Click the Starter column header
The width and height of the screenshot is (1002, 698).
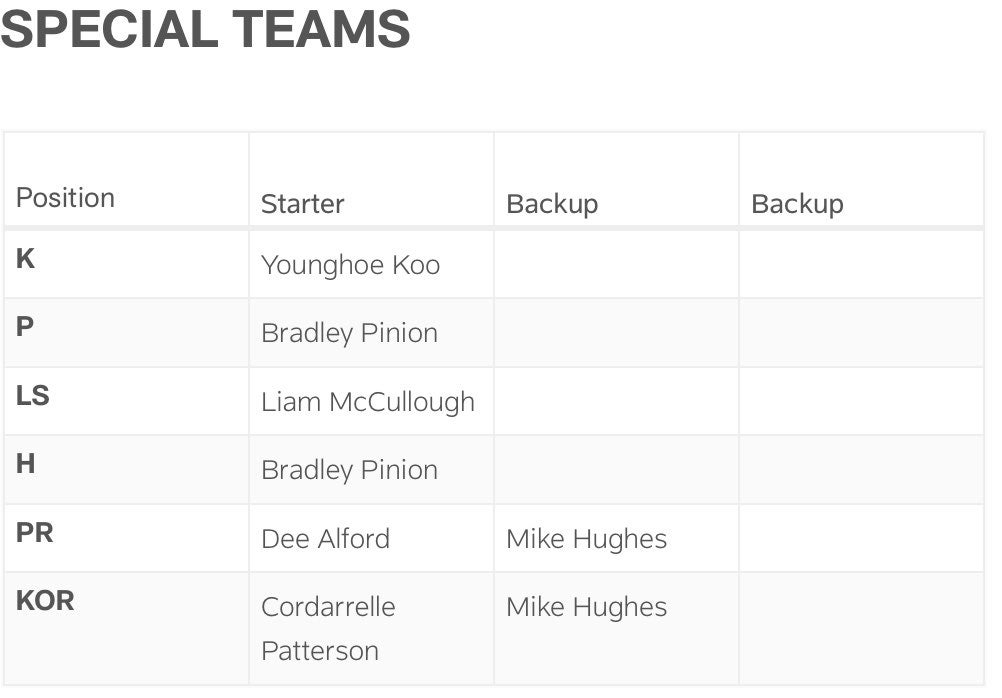pos(302,204)
